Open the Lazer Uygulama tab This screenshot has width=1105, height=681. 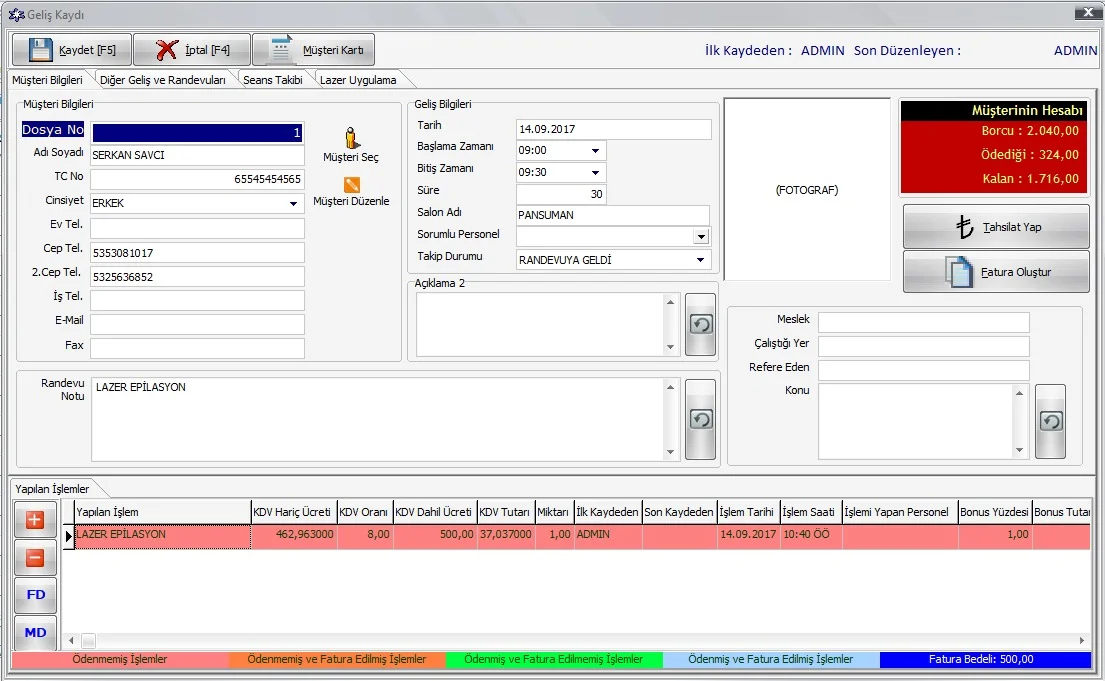(358, 80)
